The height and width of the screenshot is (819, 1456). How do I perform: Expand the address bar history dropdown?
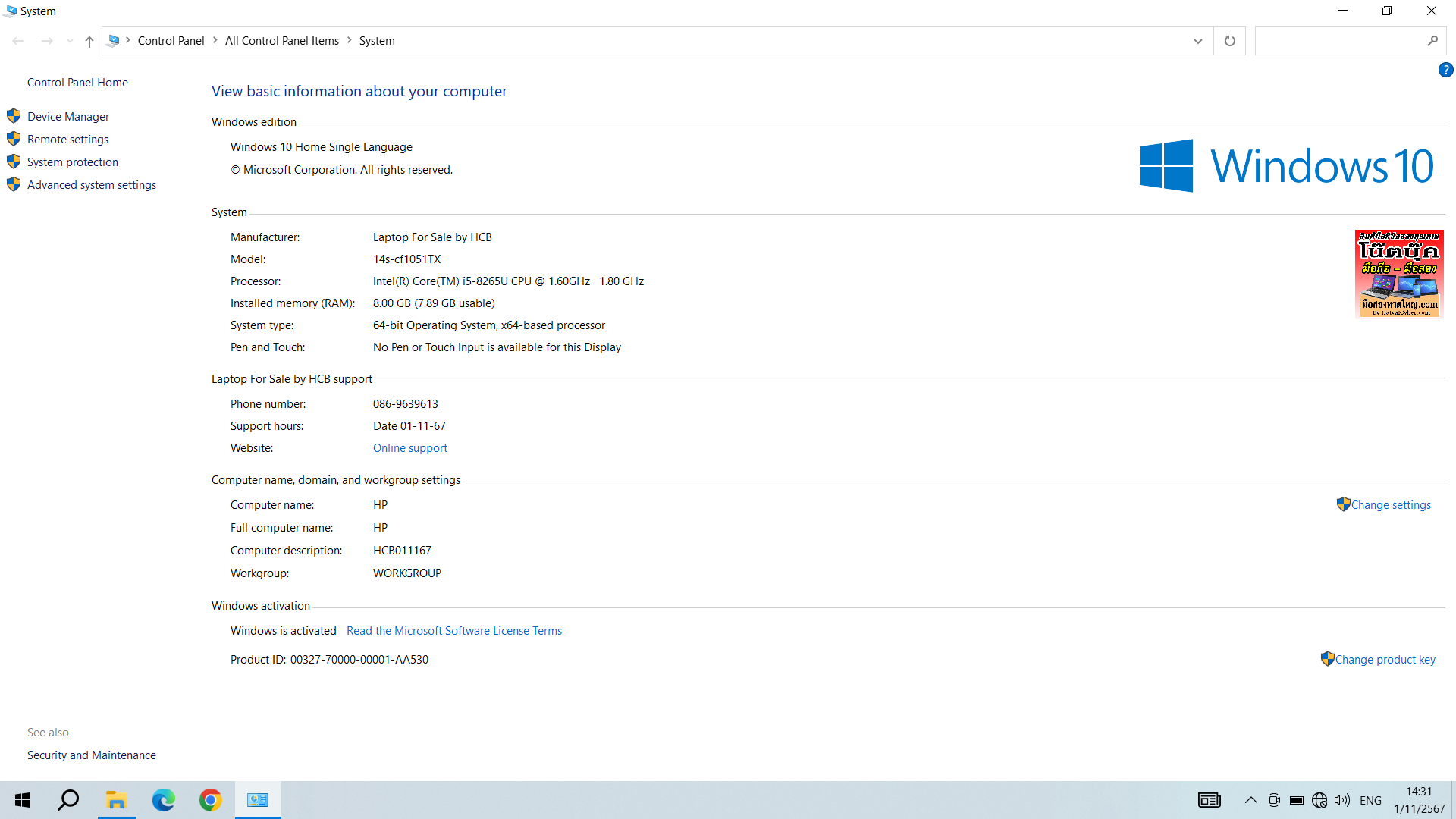[x=1197, y=41]
